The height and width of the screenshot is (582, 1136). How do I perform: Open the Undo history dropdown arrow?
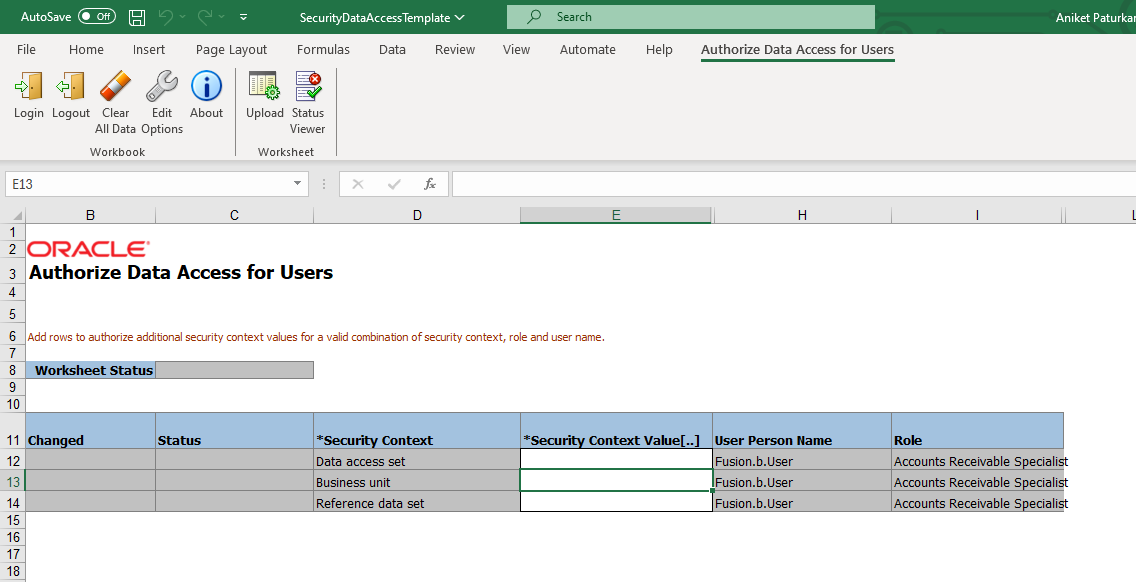(x=183, y=17)
